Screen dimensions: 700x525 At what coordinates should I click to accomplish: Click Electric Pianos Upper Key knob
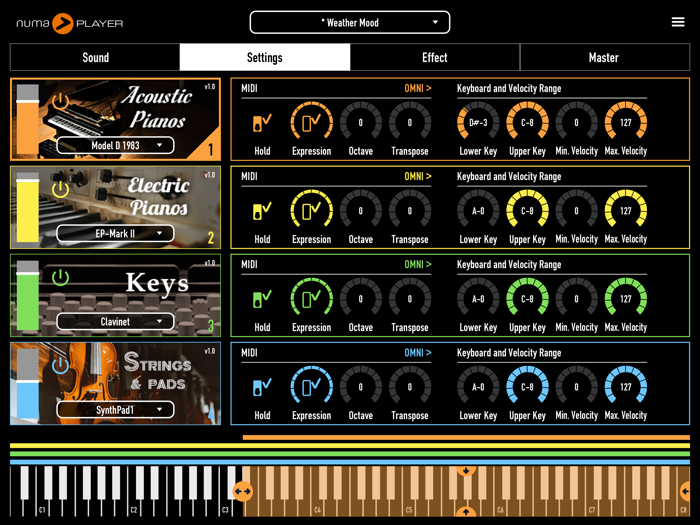click(x=527, y=210)
